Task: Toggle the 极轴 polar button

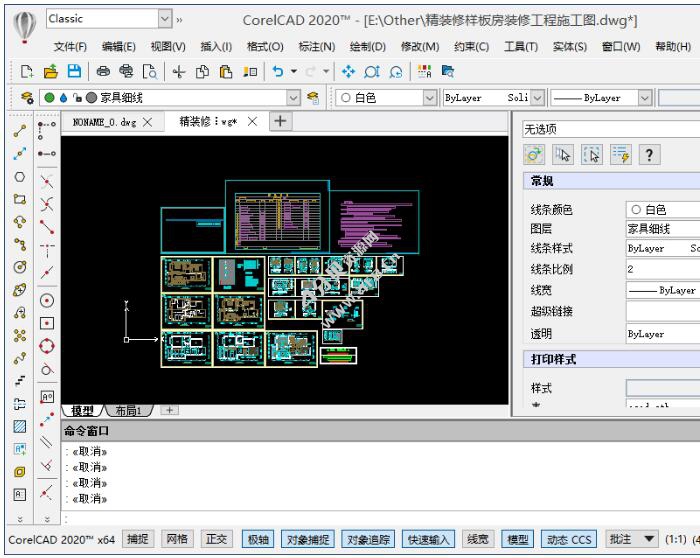Action: click(258, 539)
